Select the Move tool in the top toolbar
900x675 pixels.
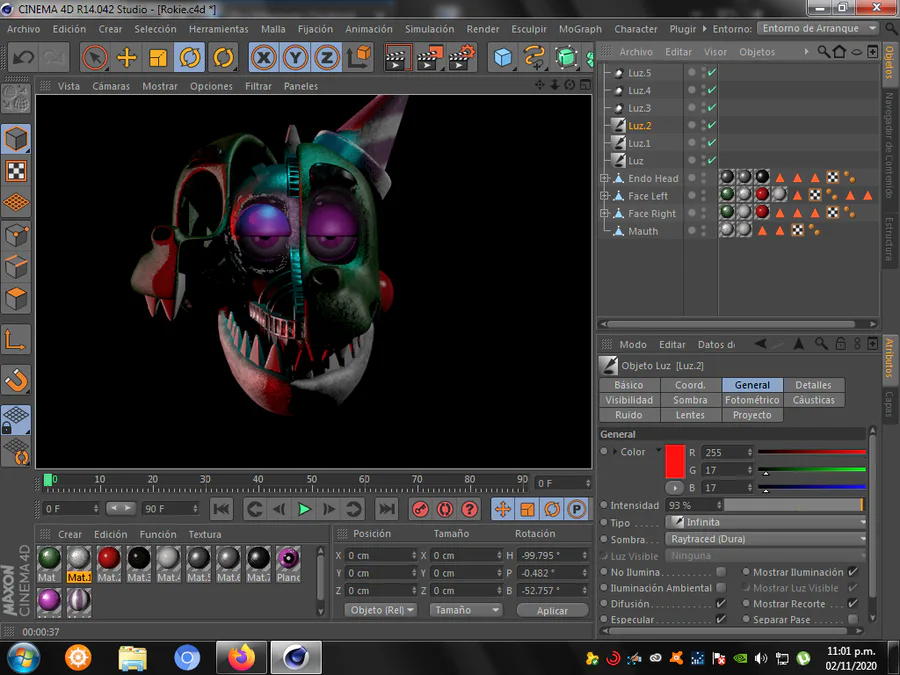click(x=127, y=58)
